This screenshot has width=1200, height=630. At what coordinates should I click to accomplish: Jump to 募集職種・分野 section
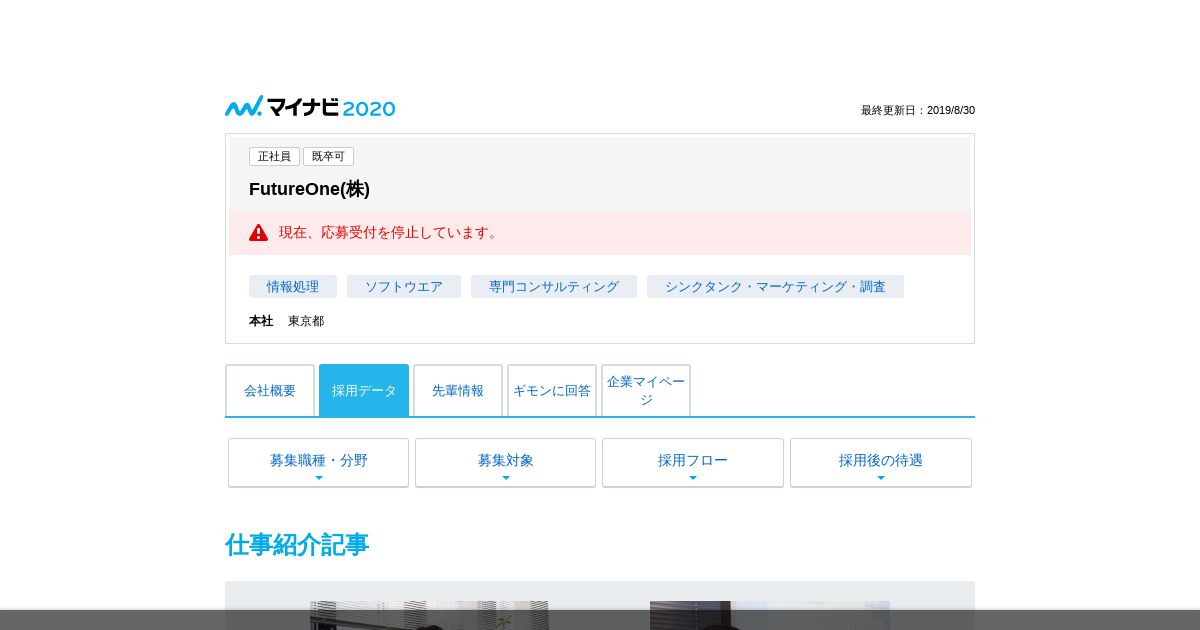[x=318, y=462]
